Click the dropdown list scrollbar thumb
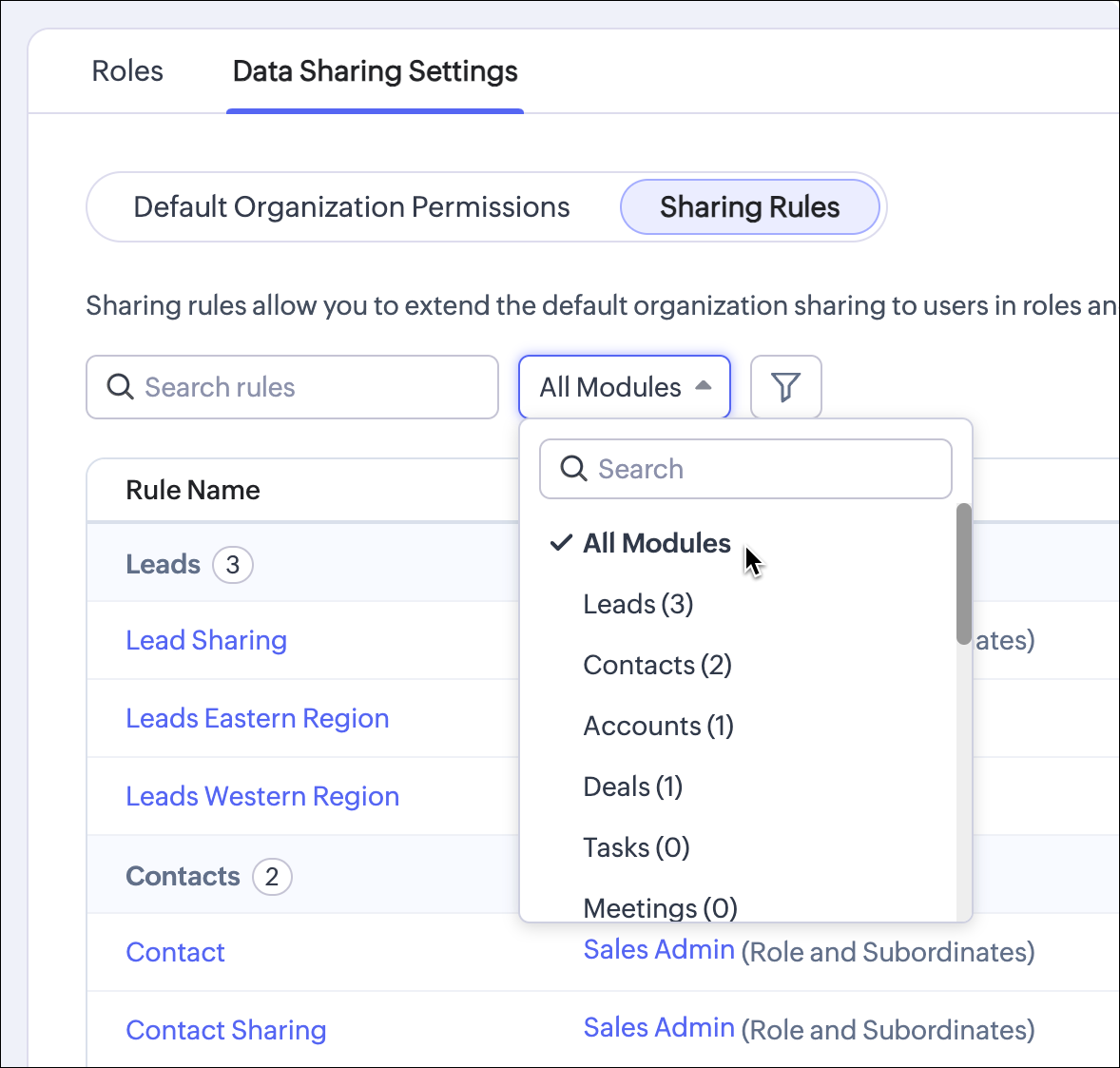Screen dimensions: 1120x1068 point(964,573)
